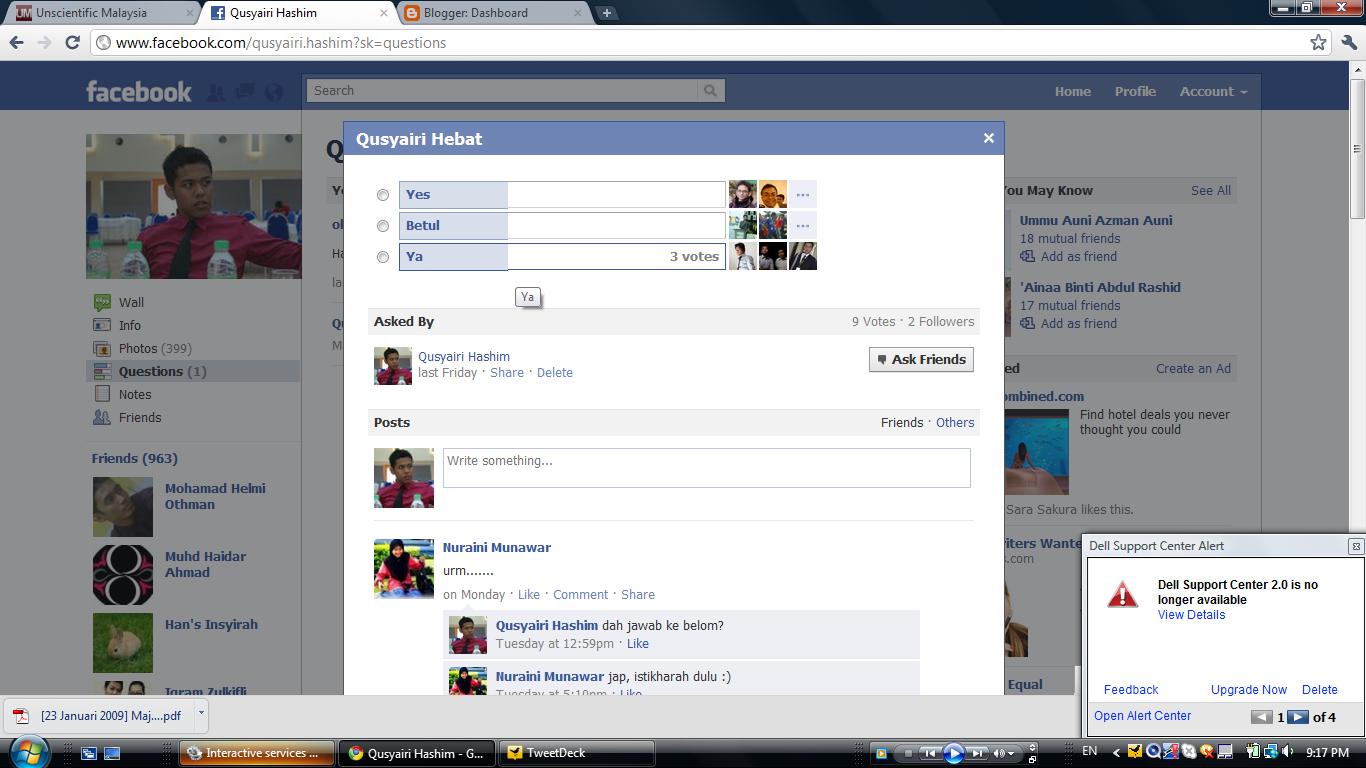This screenshot has height=768, width=1366.
Task: Click Upgrade Now in Dell alert
Action: click(x=1249, y=689)
